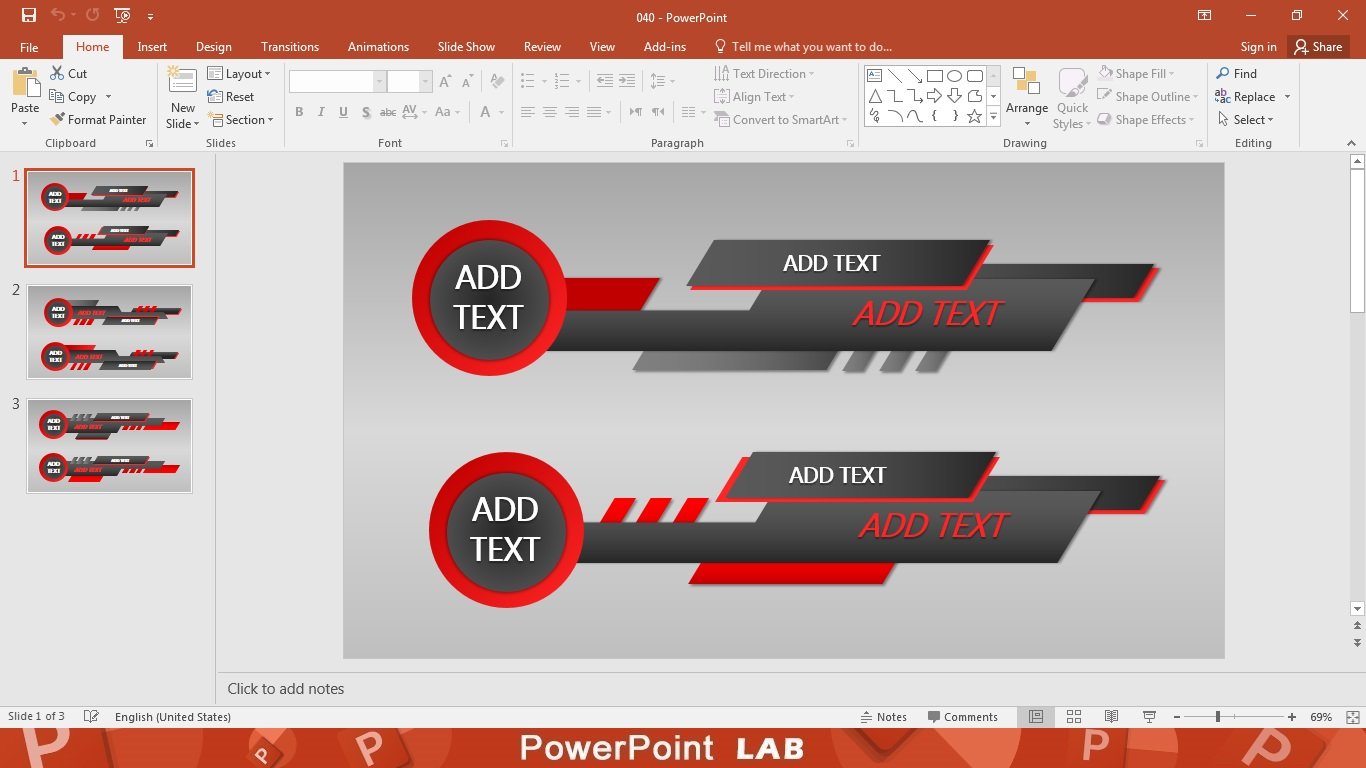The image size is (1366, 768).
Task: Open the Animations tab
Action: pyautogui.click(x=378, y=47)
